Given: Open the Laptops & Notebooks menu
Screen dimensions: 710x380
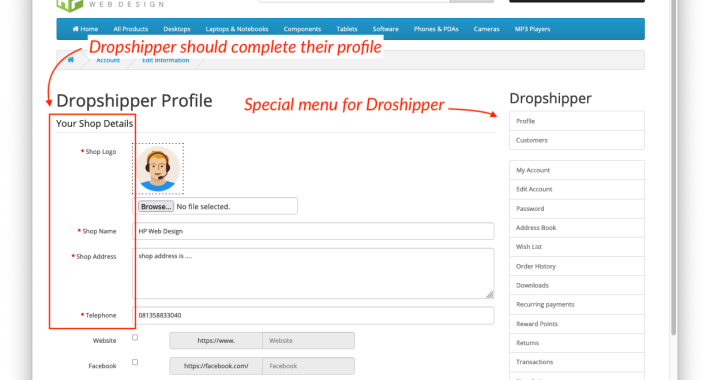Looking at the screenshot, I should pyautogui.click(x=237, y=29).
